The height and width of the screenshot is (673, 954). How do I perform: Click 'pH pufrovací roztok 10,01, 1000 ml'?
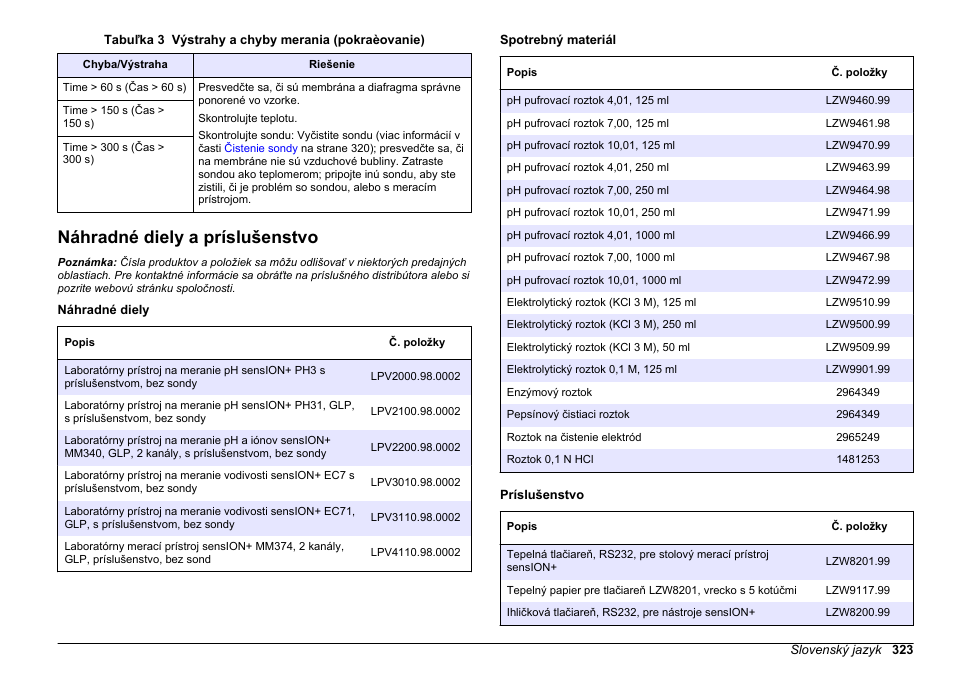click(594, 281)
